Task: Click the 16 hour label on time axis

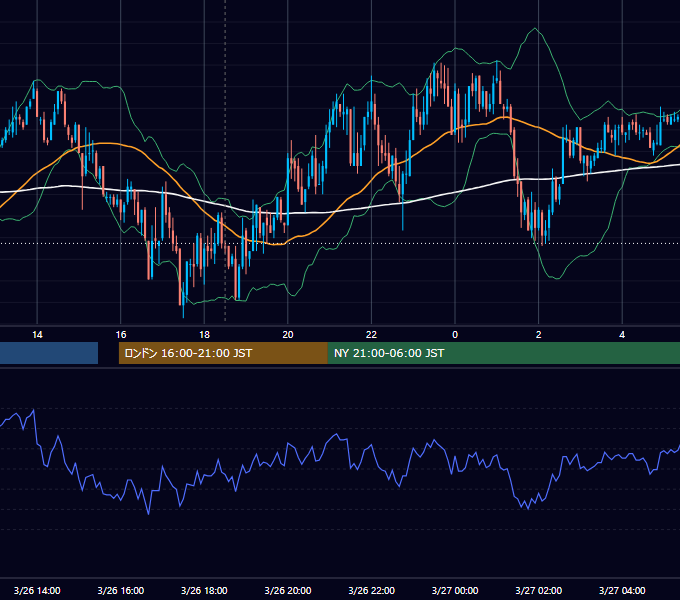Action: tap(121, 335)
